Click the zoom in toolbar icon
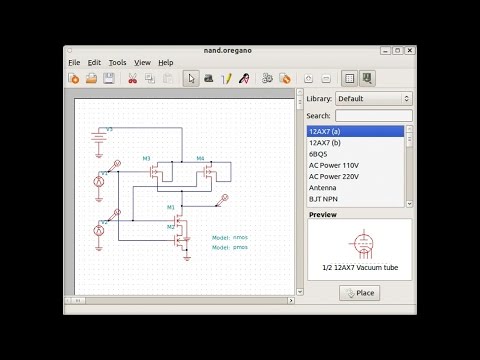The height and width of the screenshot is (360, 480). (x=308, y=79)
